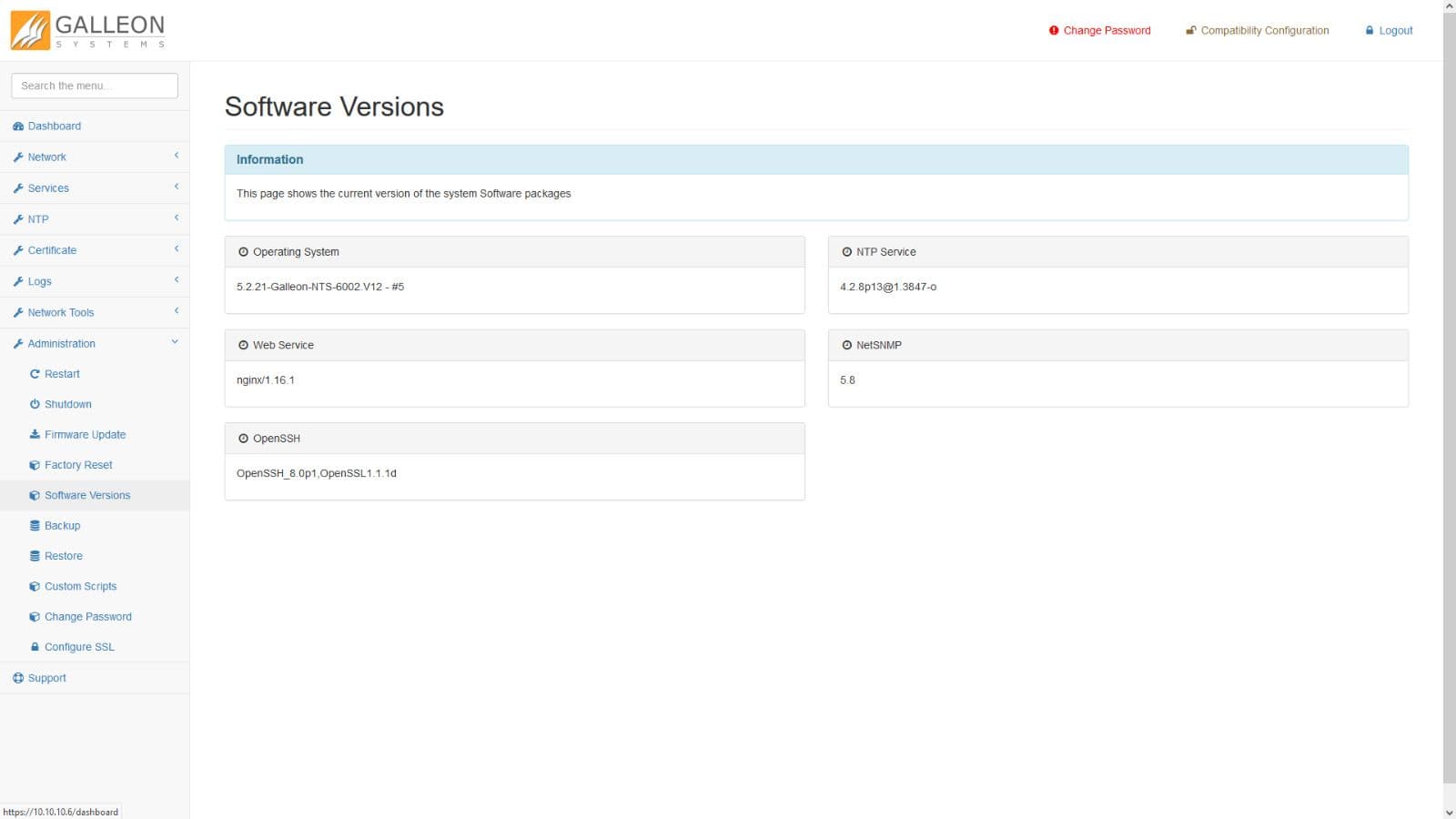The width and height of the screenshot is (1456, 819).
Task: Open the Restore page
Action: 63,556
